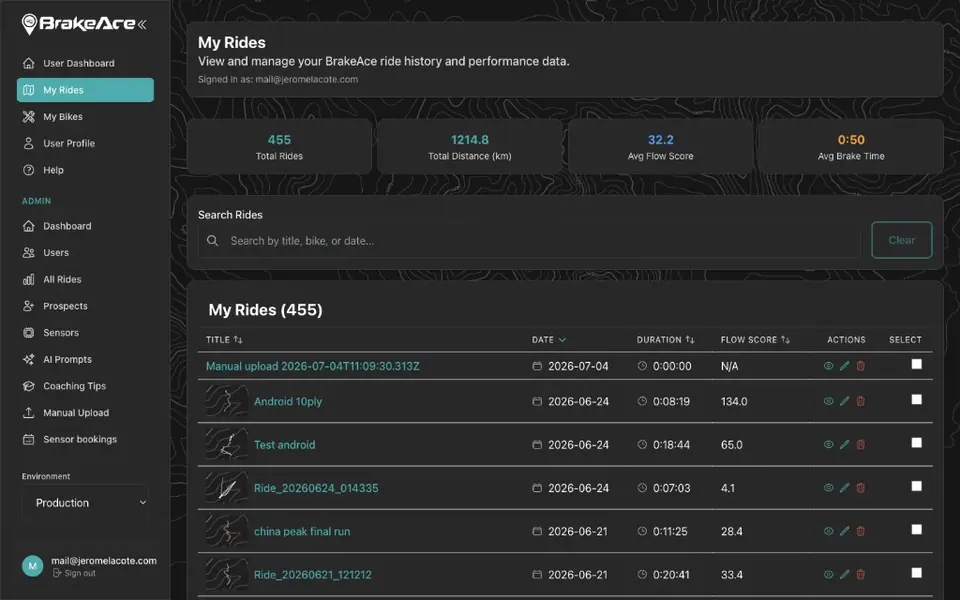Click the search magnifier icon
Viewport: 960px width, 600px height.
tap(212, 241)
